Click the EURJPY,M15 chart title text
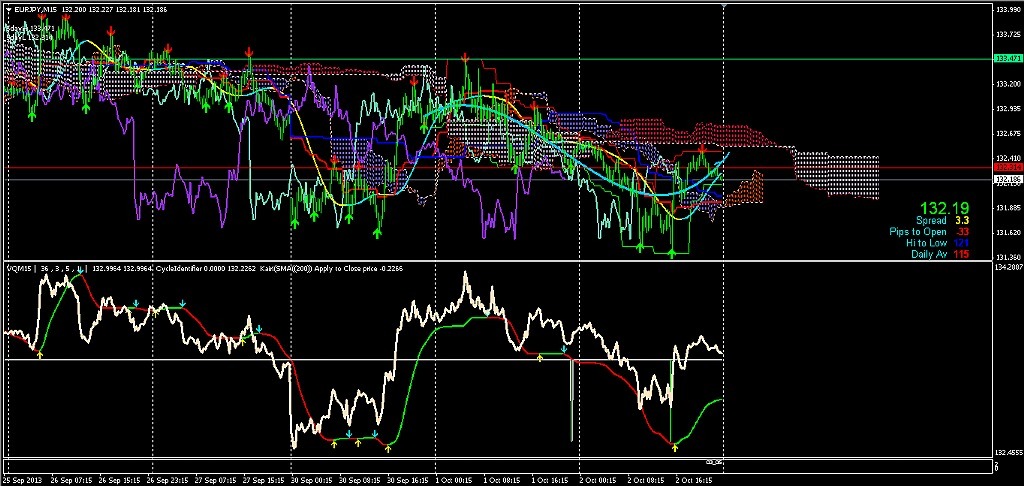The width and height of the screenshot is (1024, 486). pos(35,10)
